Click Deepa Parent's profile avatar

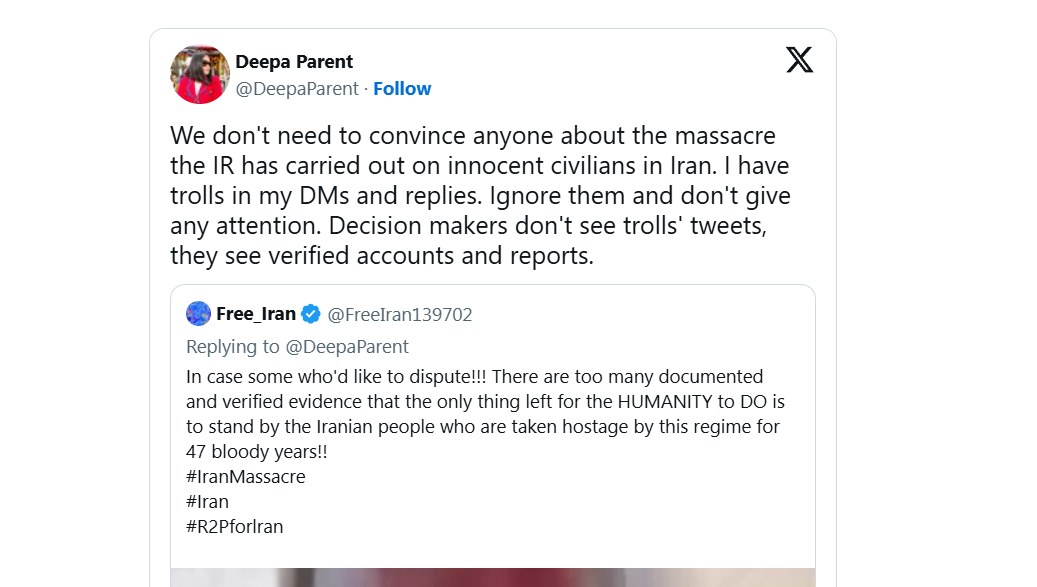pos(201,75)
